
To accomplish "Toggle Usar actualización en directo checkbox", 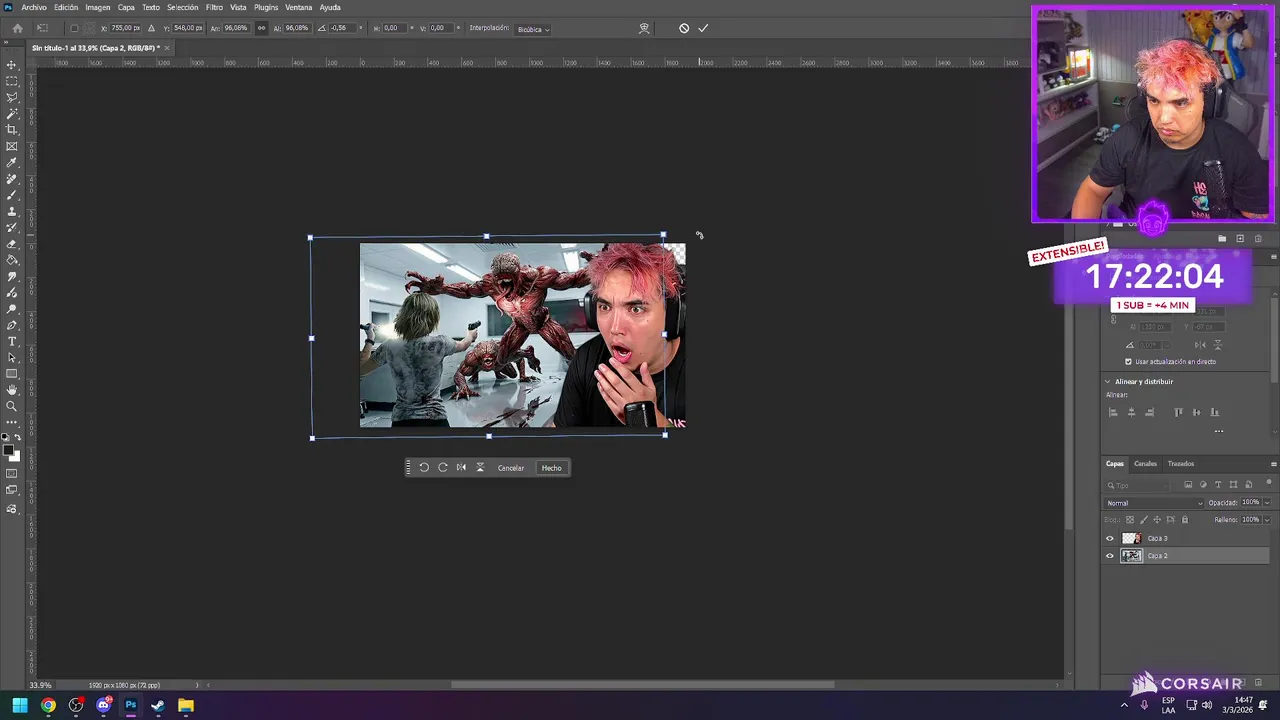I will click(1128, 362).
